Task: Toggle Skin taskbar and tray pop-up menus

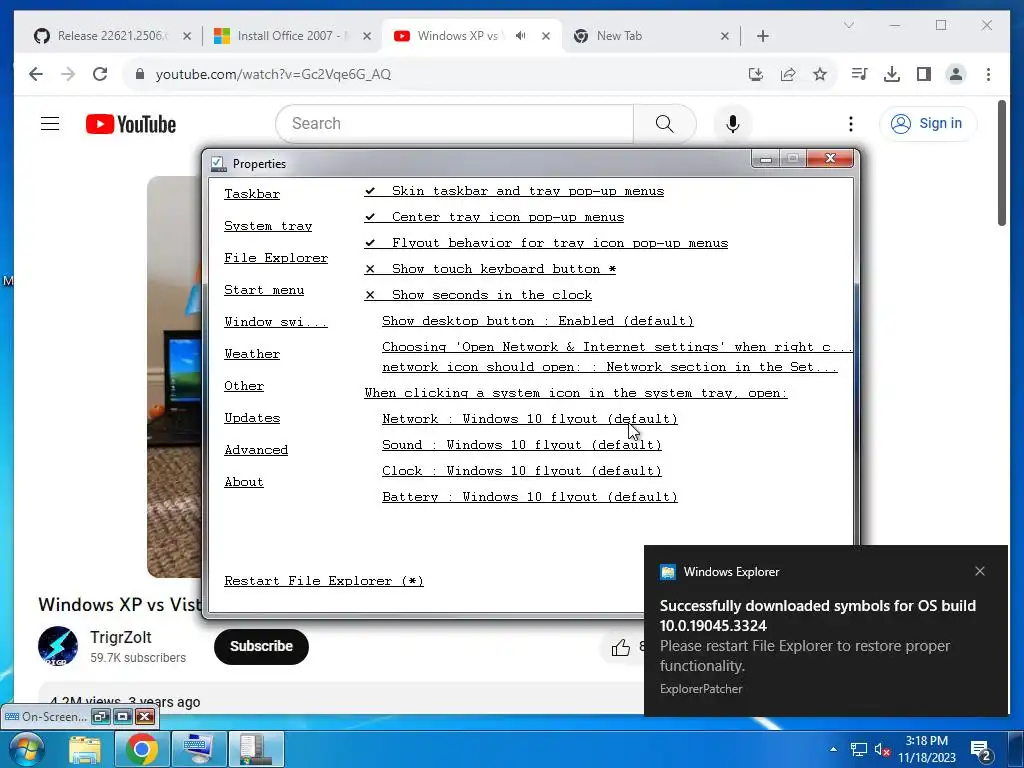Action: pyautogui.click(x=514, y=191)
